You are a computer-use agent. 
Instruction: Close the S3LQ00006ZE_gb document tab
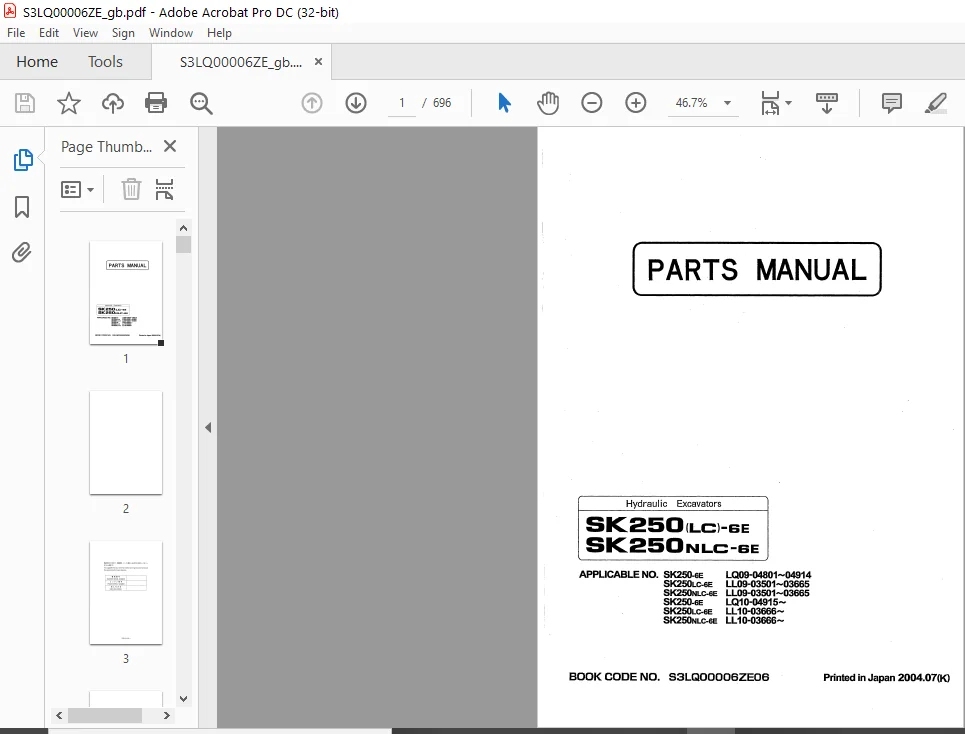click(x=318, y=62)
